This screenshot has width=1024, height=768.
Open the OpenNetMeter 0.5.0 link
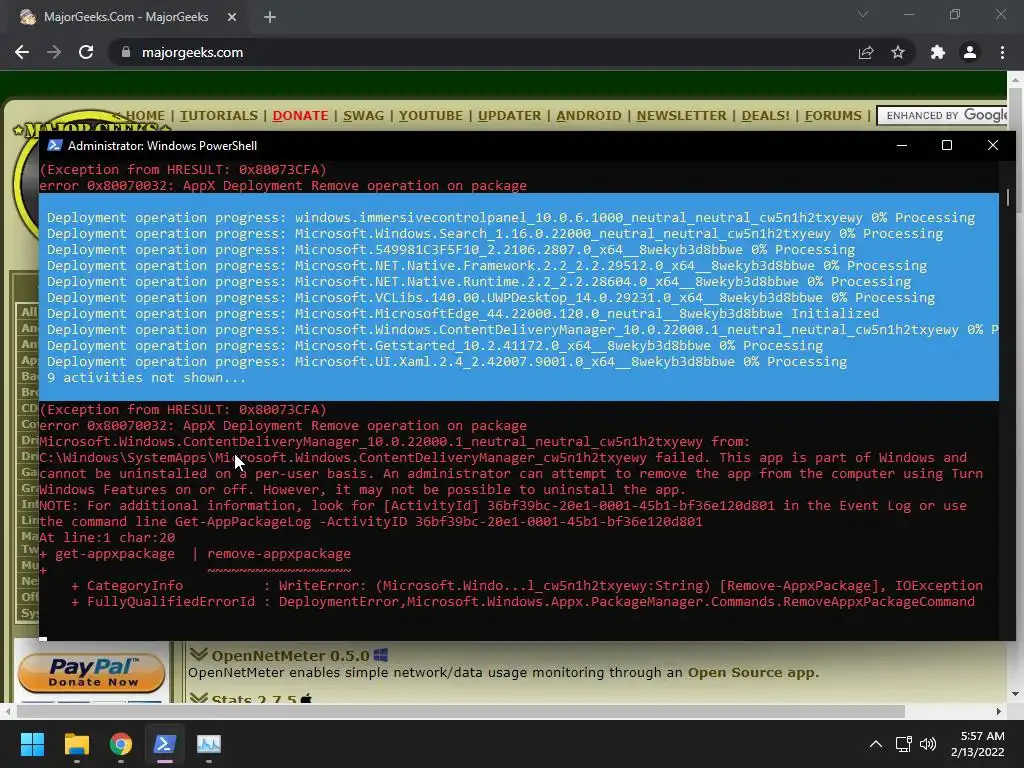[290, 656]
